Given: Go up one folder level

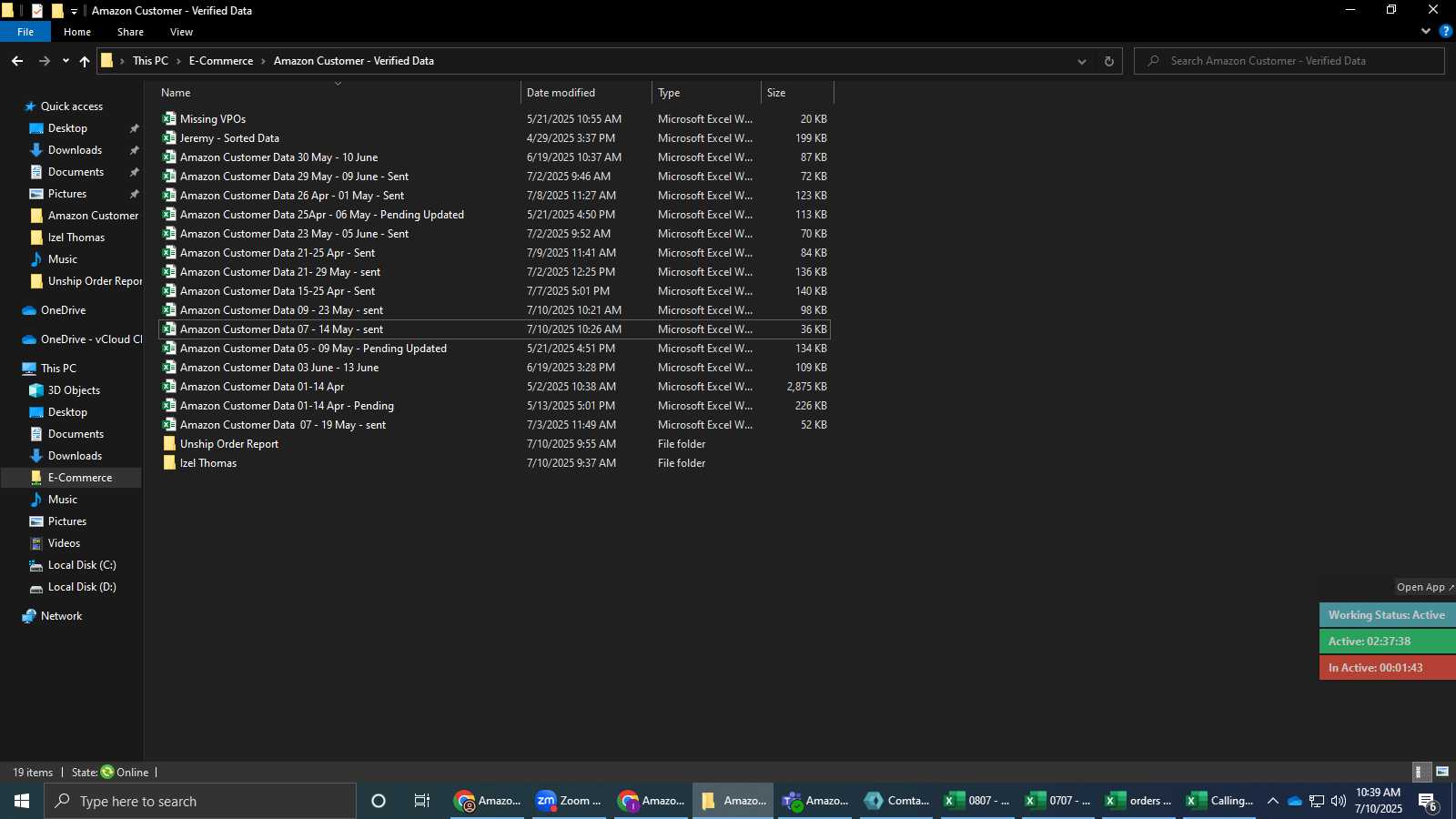Looking at the screenshot, I should (x=85, y=61).
